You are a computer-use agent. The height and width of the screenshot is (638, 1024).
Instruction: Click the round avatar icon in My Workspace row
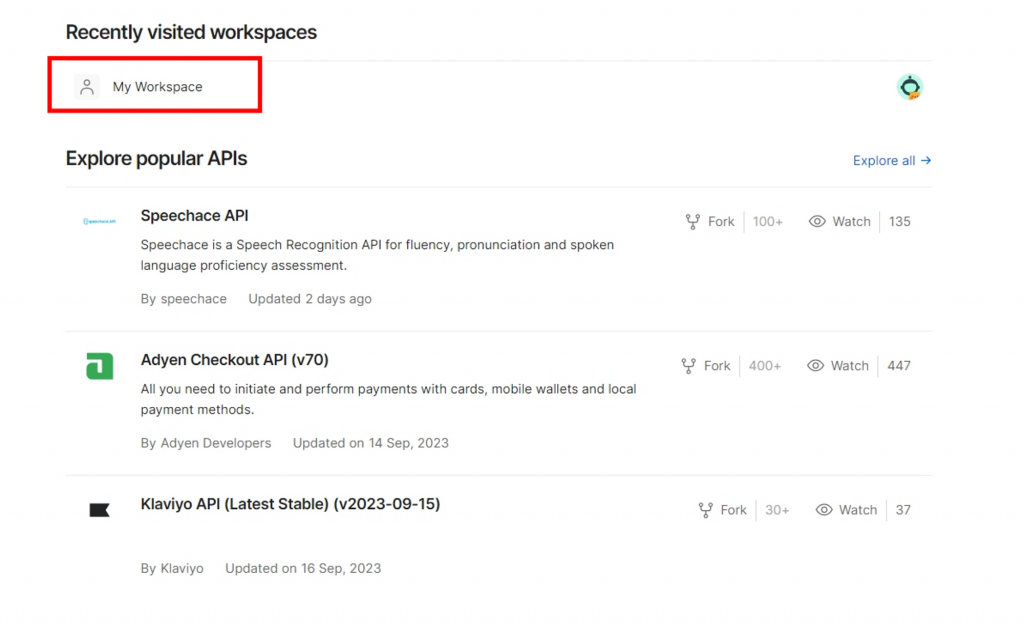[x=910, y=87]
